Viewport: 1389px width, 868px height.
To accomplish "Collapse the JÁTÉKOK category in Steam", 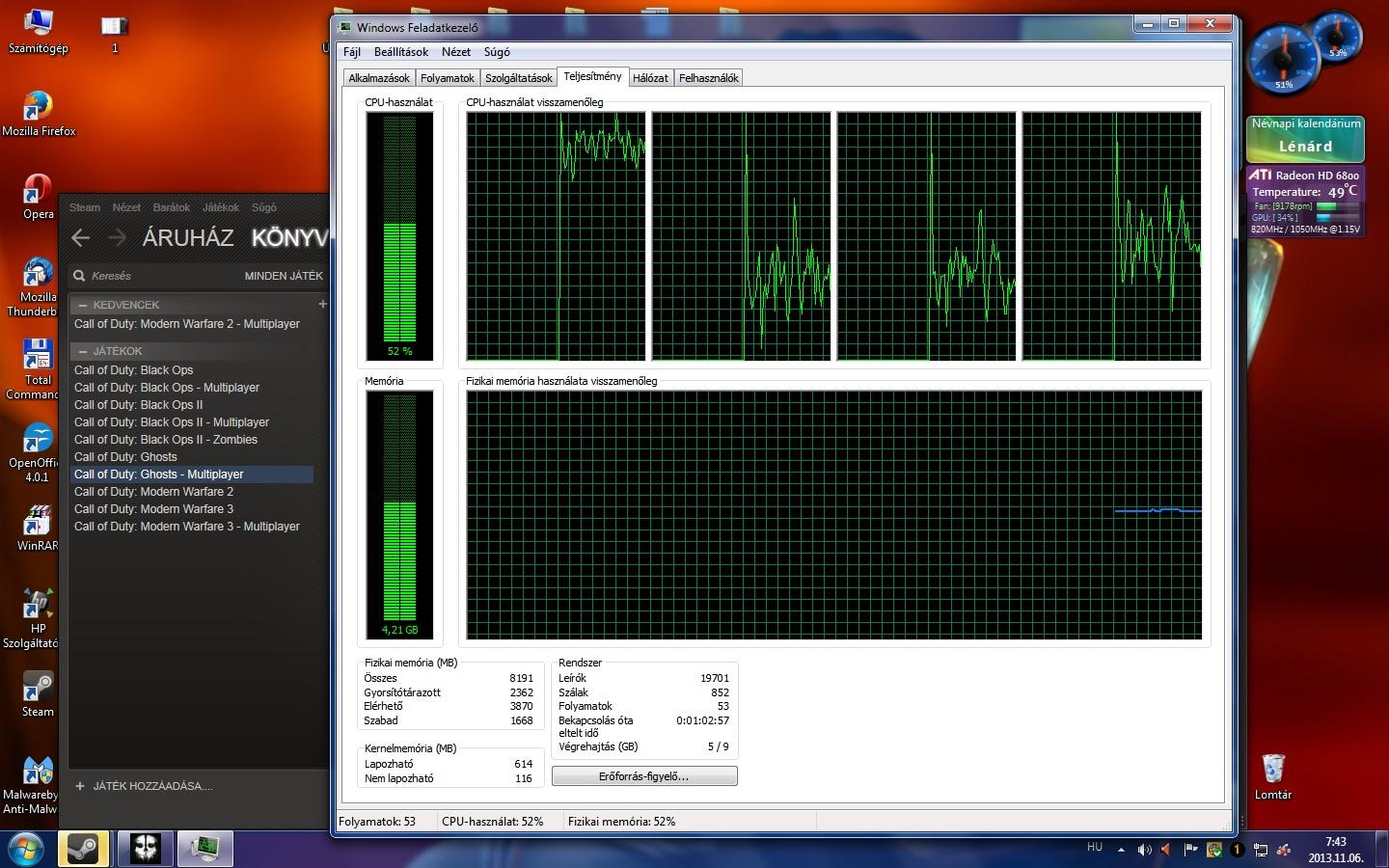I will pyautogui.click(x=84, y=351).
